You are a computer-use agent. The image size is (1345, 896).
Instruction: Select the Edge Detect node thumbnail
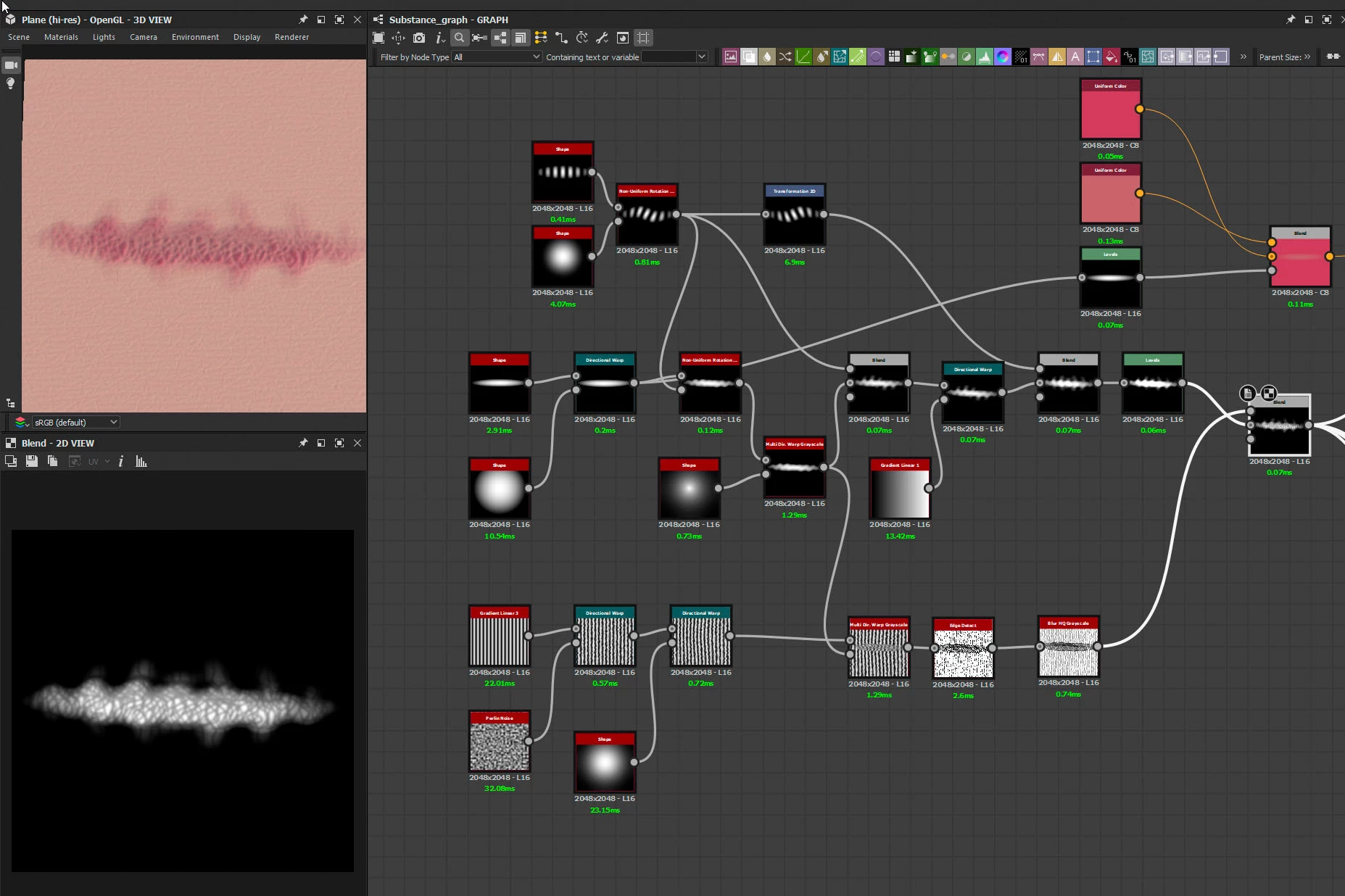(x=963, y=649)
